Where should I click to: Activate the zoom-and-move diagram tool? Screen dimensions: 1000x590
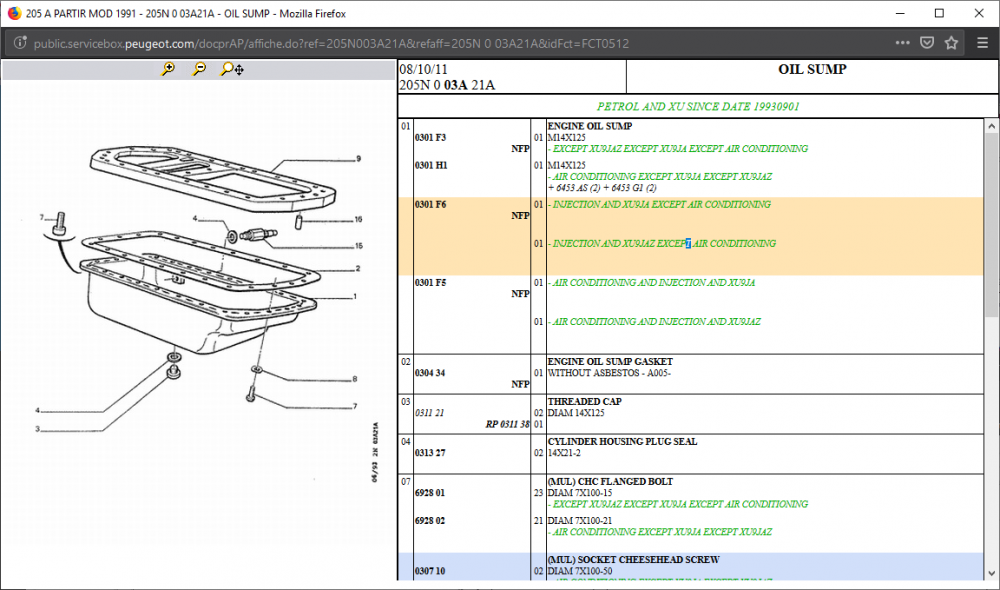pos(232,69)
